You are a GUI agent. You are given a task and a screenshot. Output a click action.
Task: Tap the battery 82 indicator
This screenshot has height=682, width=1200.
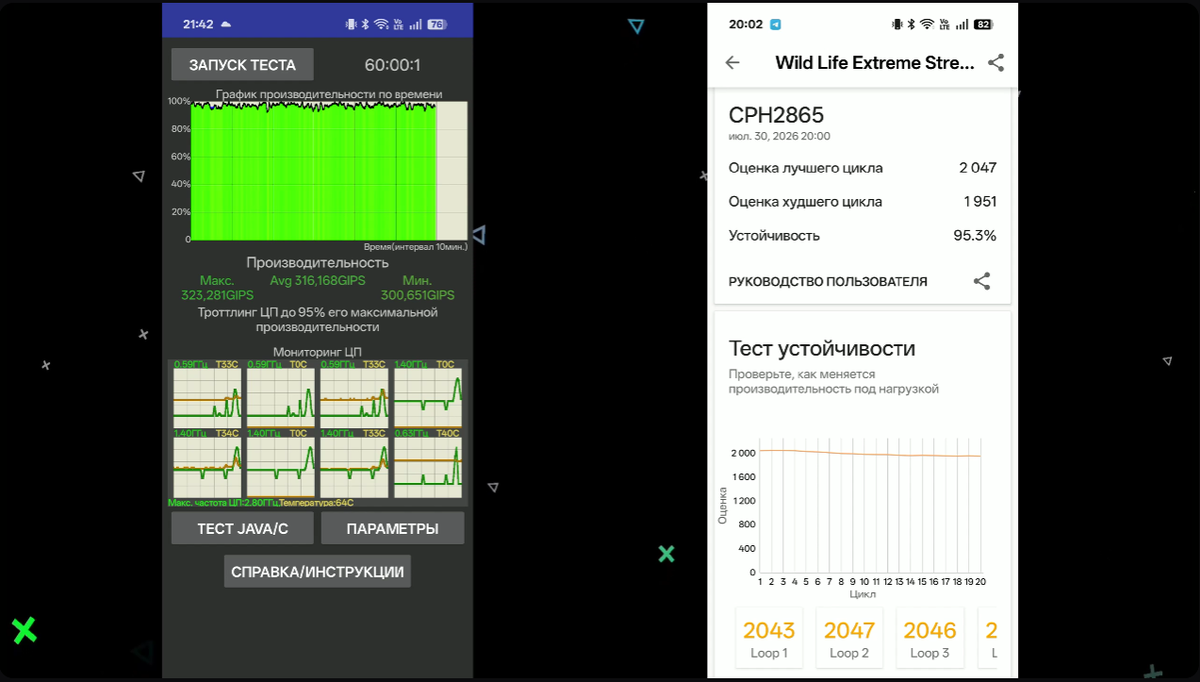coord(982,24)
